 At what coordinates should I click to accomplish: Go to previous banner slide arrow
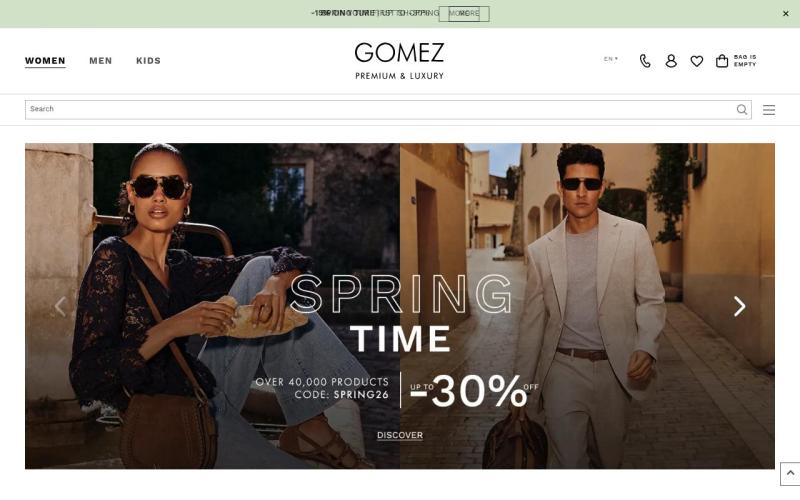pyautogui.click(x=60, y=306)
